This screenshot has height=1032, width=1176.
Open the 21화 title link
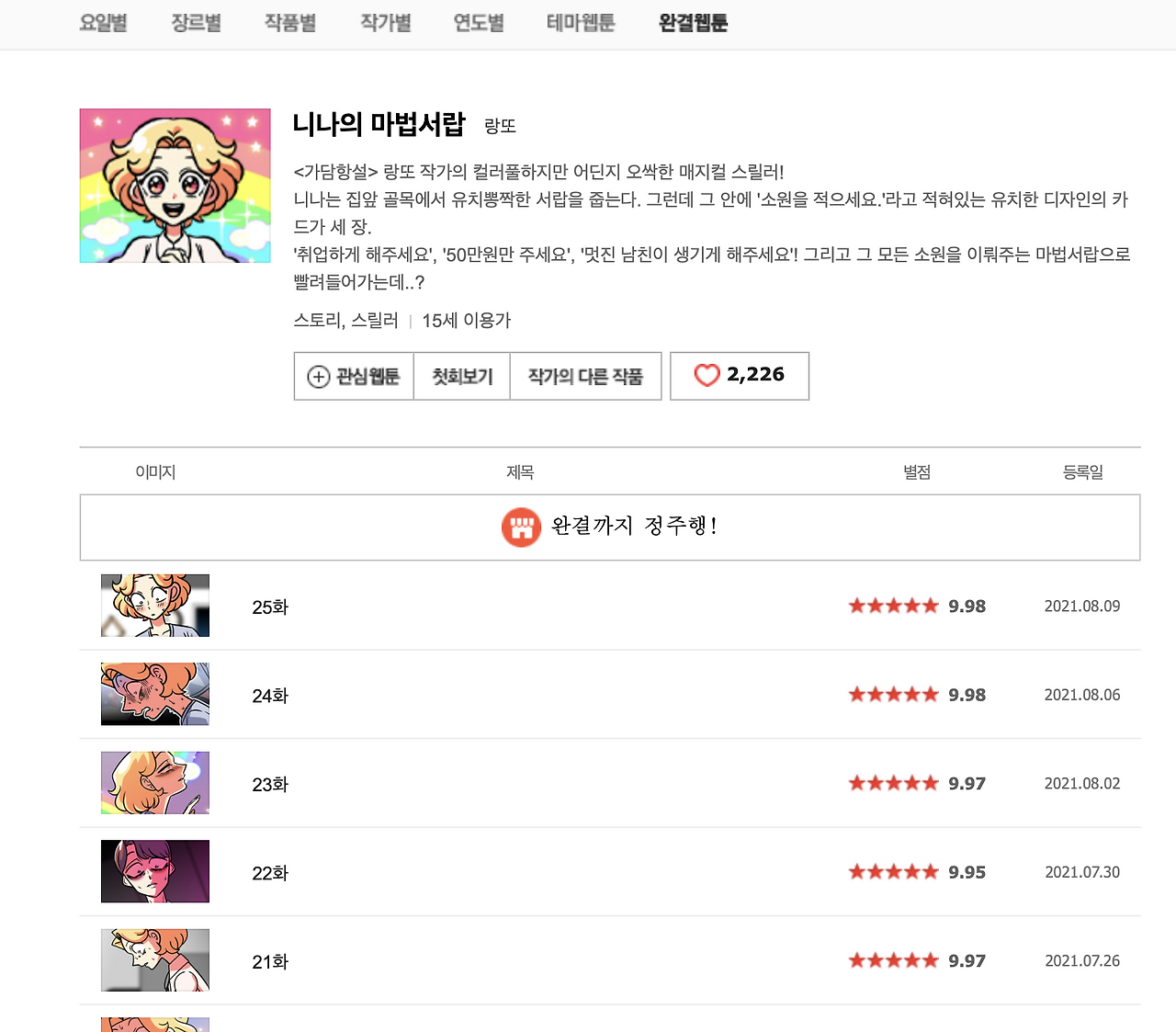coord(270,962)
